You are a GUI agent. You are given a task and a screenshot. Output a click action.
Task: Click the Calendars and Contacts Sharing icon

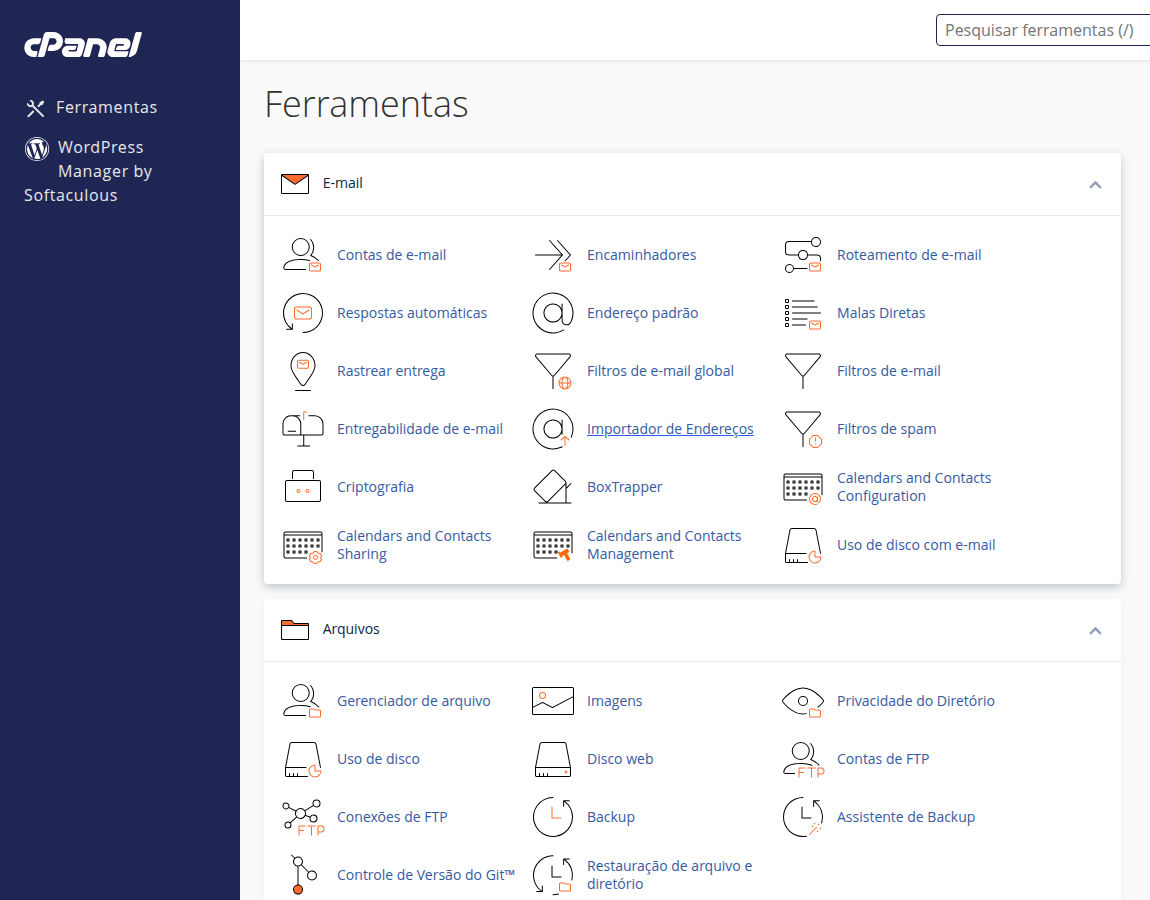[x=302, y=546]
